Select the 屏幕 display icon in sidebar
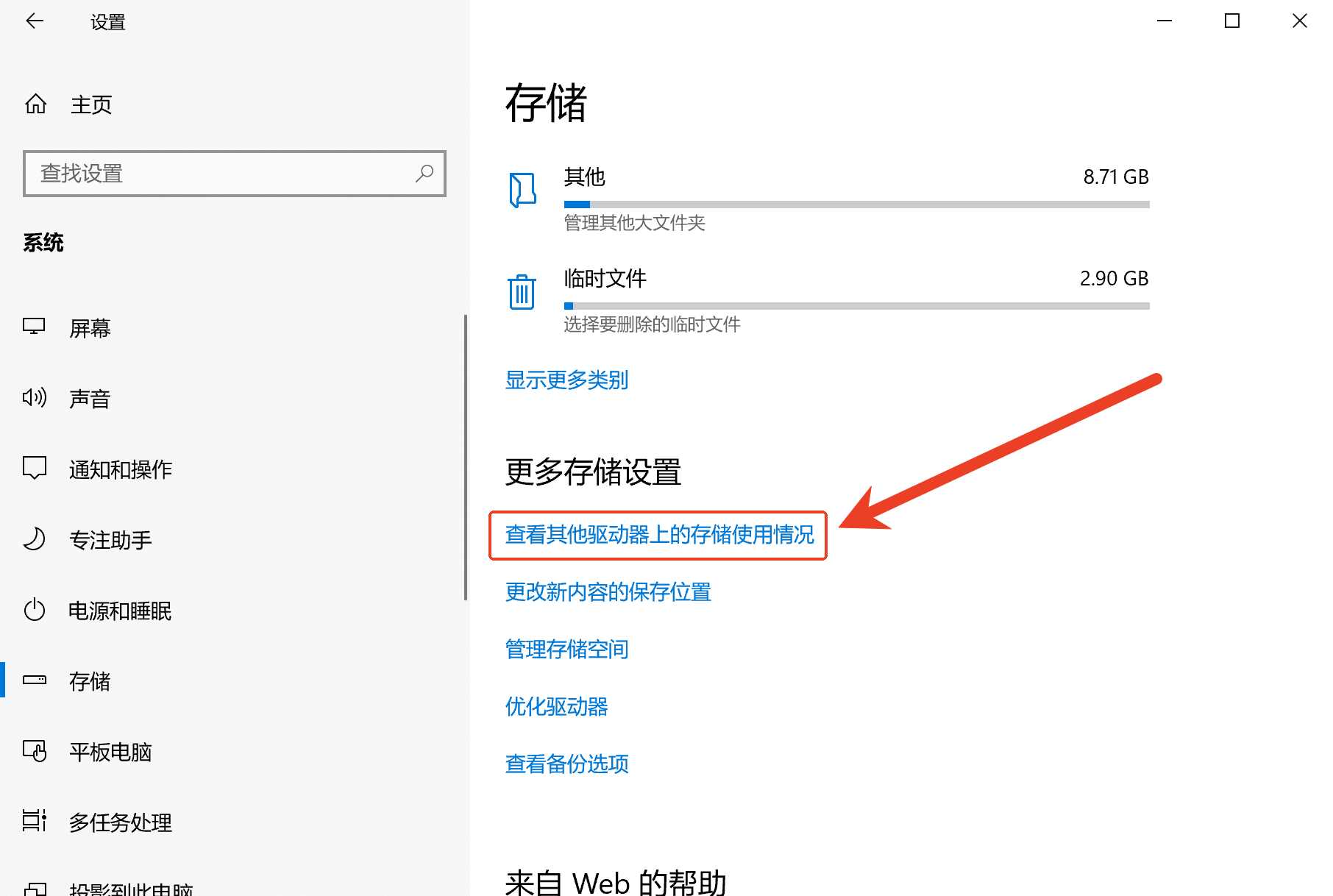This screenshot has width=1333, height=896. coord(33,327)
